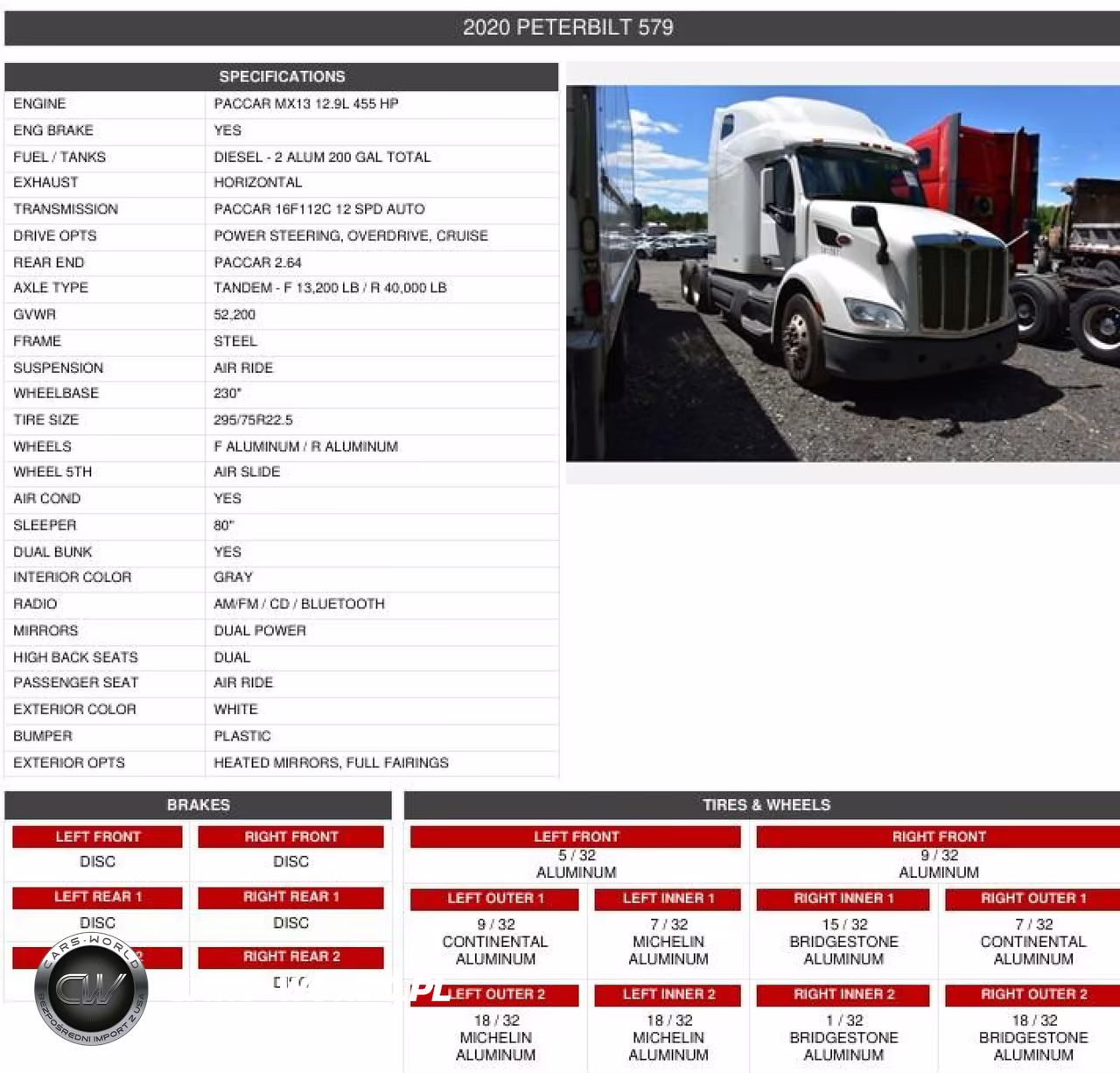Image resolution: width=1120 pixels, height=1073 pixels.
Task: Click RIGHT REAR 1 brake label
Action: 290,898
